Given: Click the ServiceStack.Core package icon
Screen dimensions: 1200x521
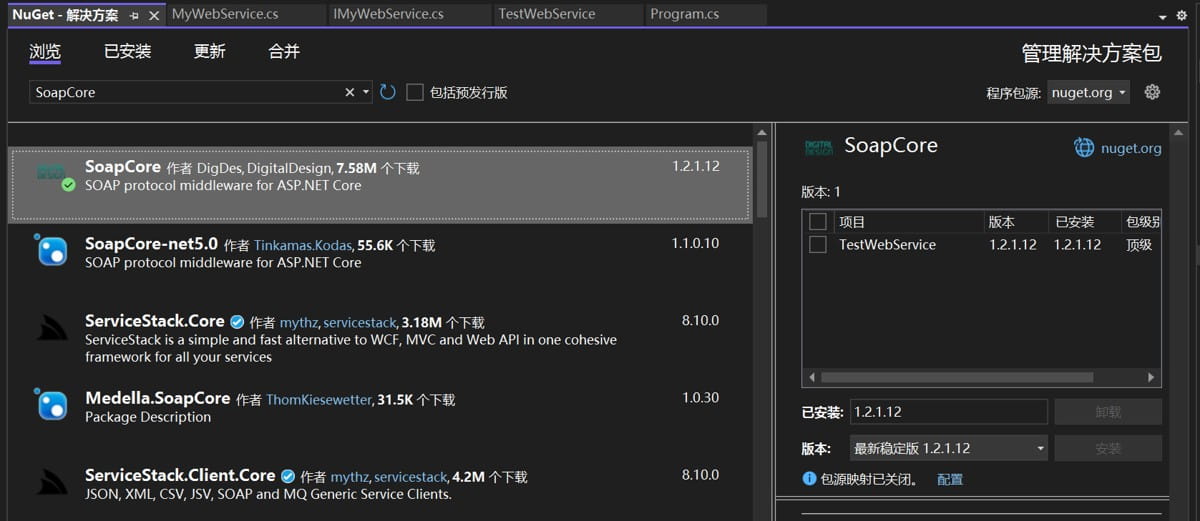Looking at the screenshot, I should (52, 328).
